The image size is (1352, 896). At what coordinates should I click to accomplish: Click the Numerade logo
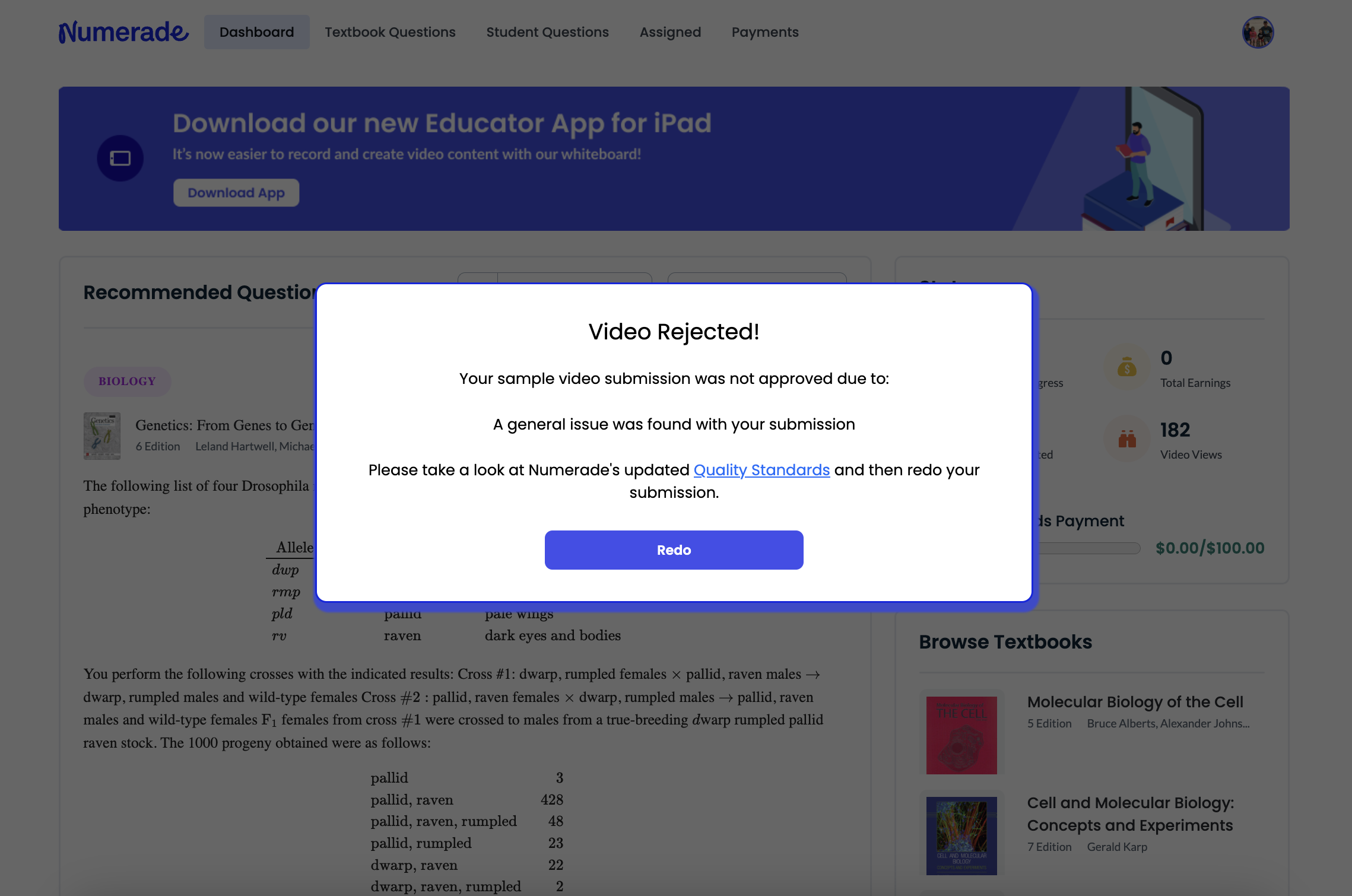point(123,32)
